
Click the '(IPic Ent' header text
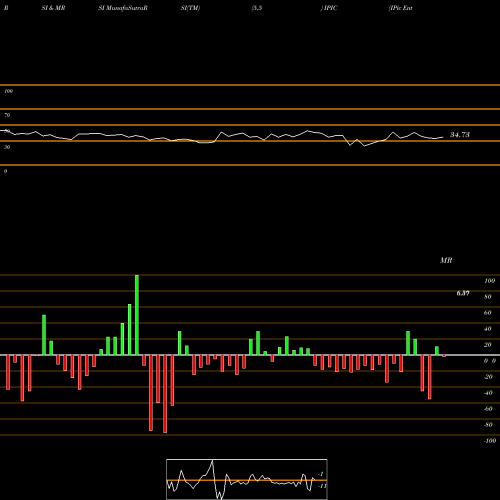point(401,8)
